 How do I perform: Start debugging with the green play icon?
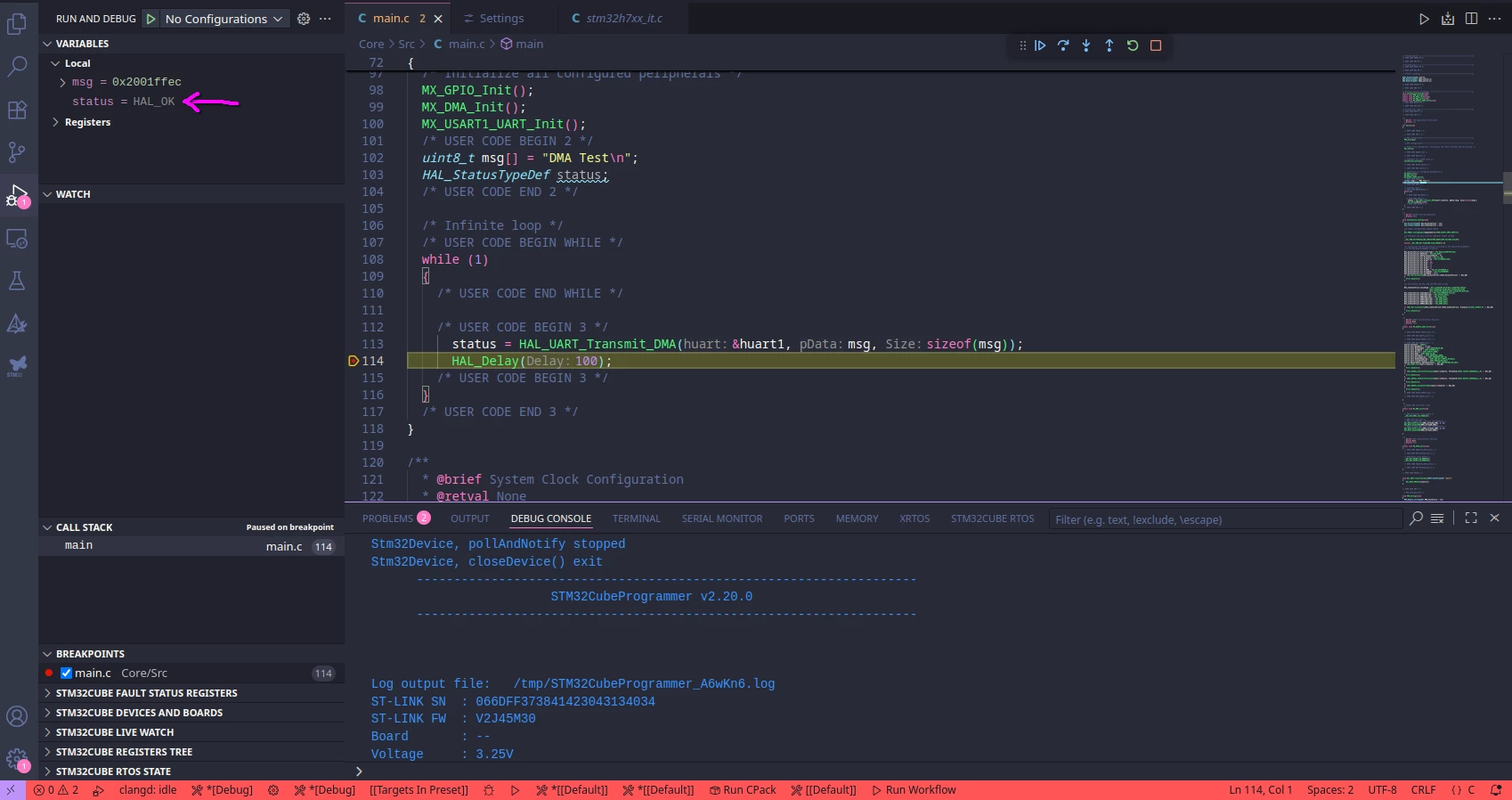click(x=151, y=19)
